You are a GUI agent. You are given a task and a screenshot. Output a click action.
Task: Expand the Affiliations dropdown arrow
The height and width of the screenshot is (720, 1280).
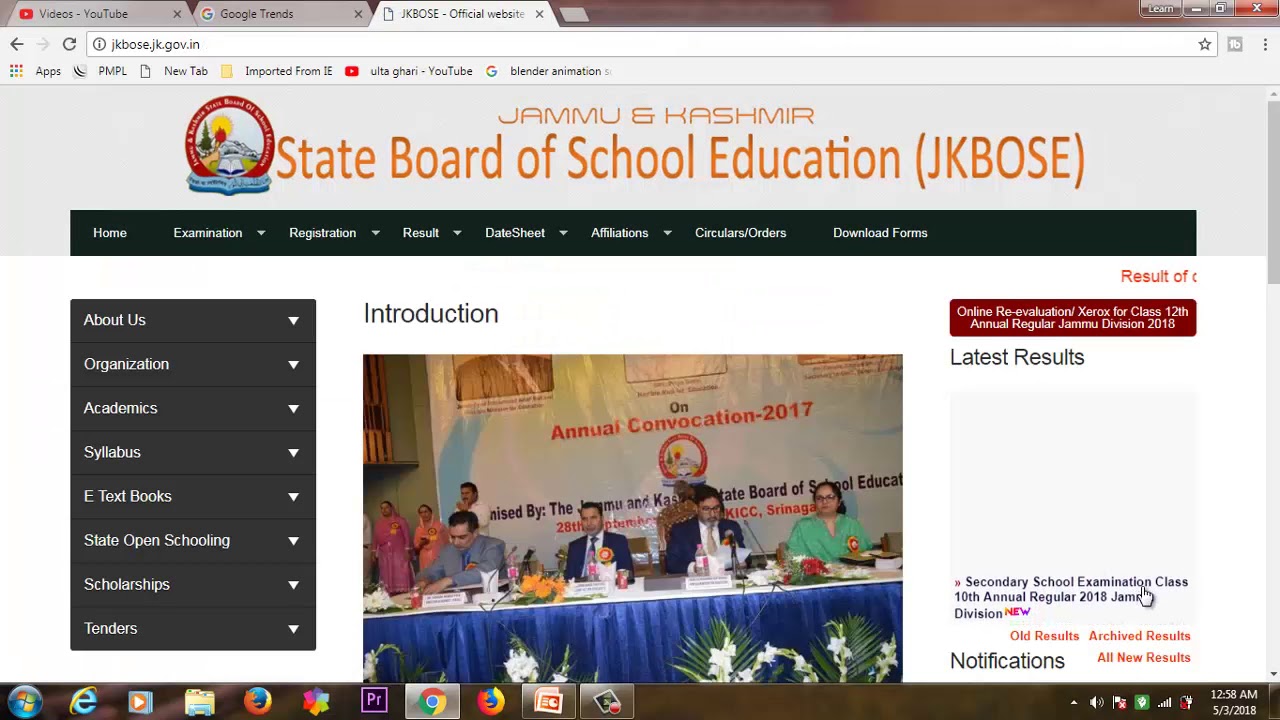click(667, 233)
